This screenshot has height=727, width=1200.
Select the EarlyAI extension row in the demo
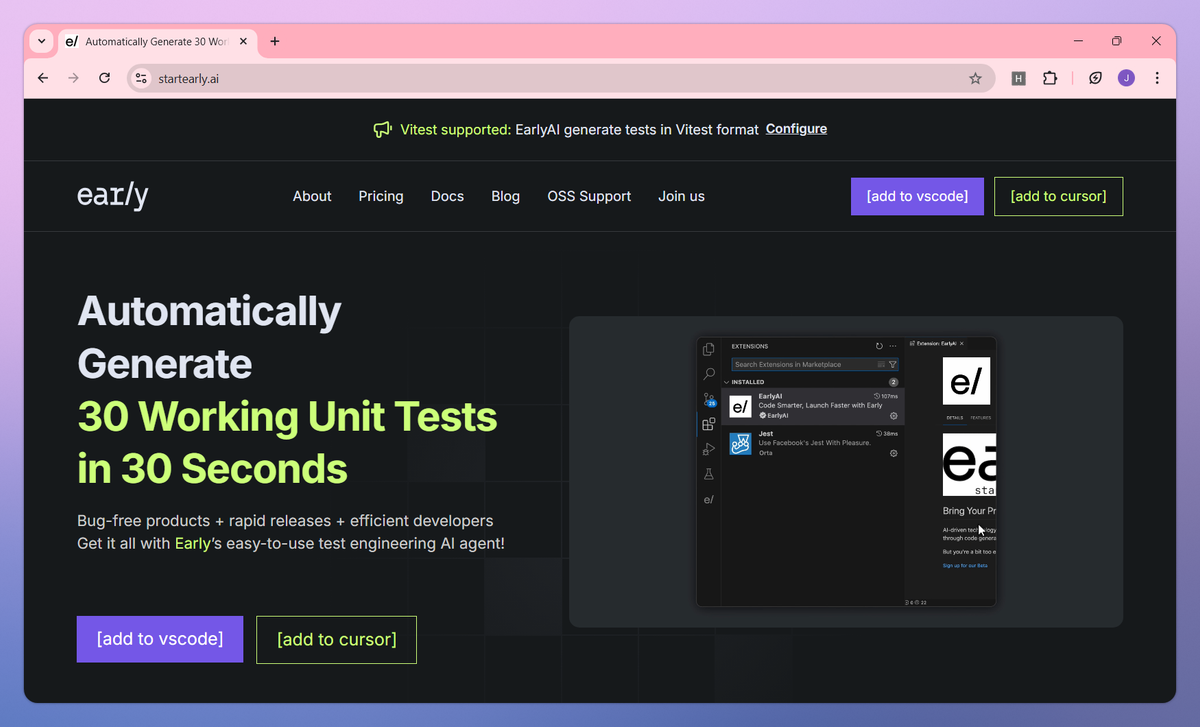(813, 406)
